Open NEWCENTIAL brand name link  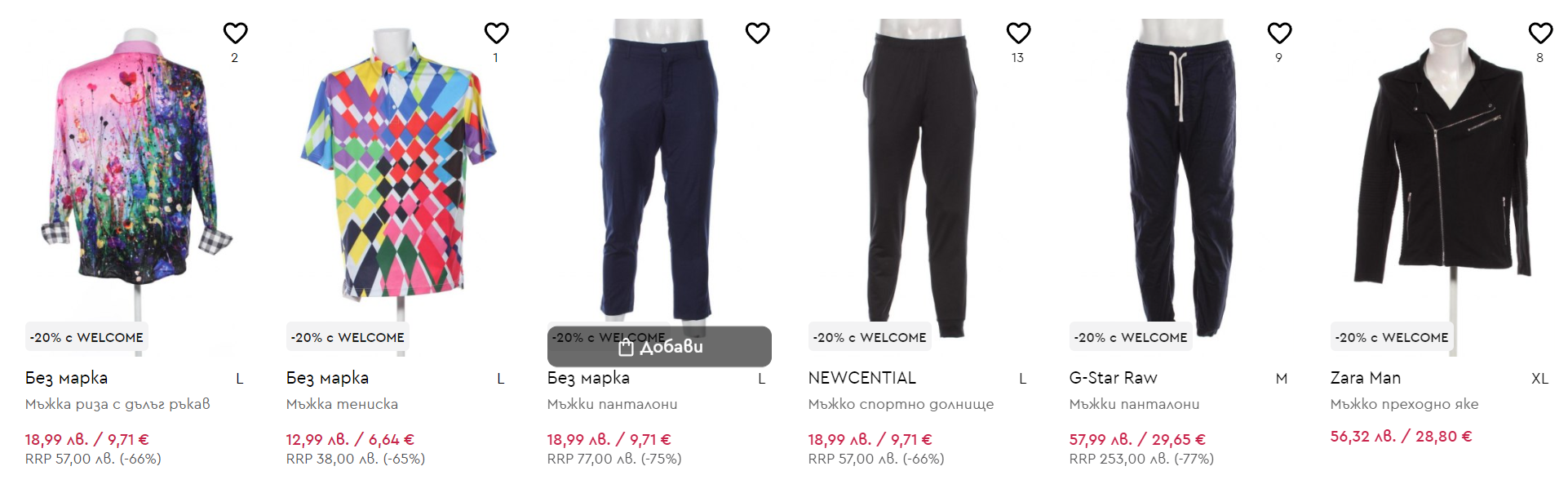862,378
